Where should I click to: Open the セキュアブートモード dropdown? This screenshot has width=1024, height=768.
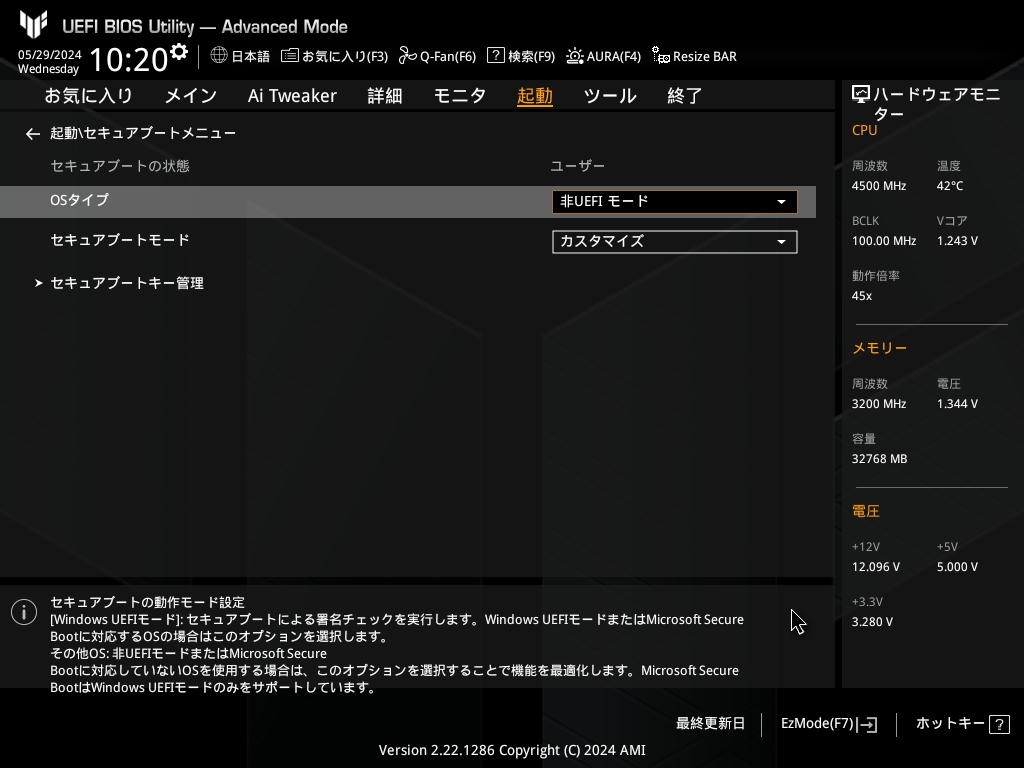[675, 242]
